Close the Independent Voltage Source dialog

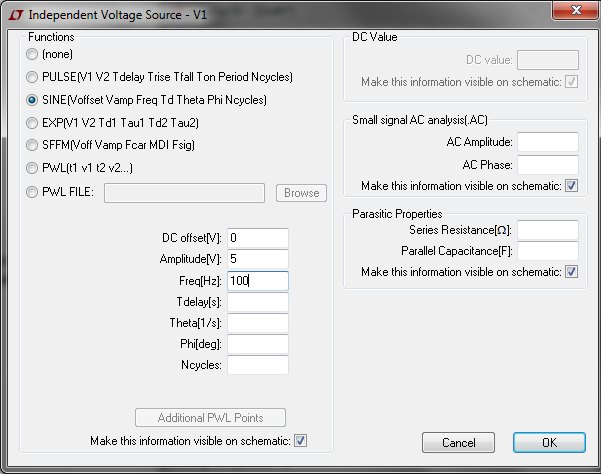point(576,10)
